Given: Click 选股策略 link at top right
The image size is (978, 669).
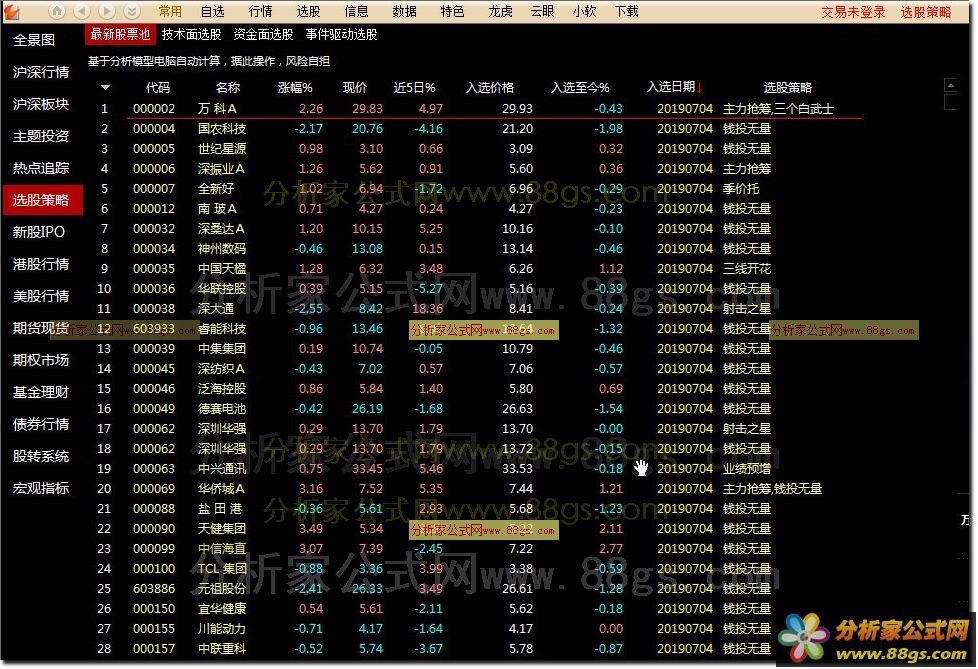Looking at the screenshot, I should 926,12.
